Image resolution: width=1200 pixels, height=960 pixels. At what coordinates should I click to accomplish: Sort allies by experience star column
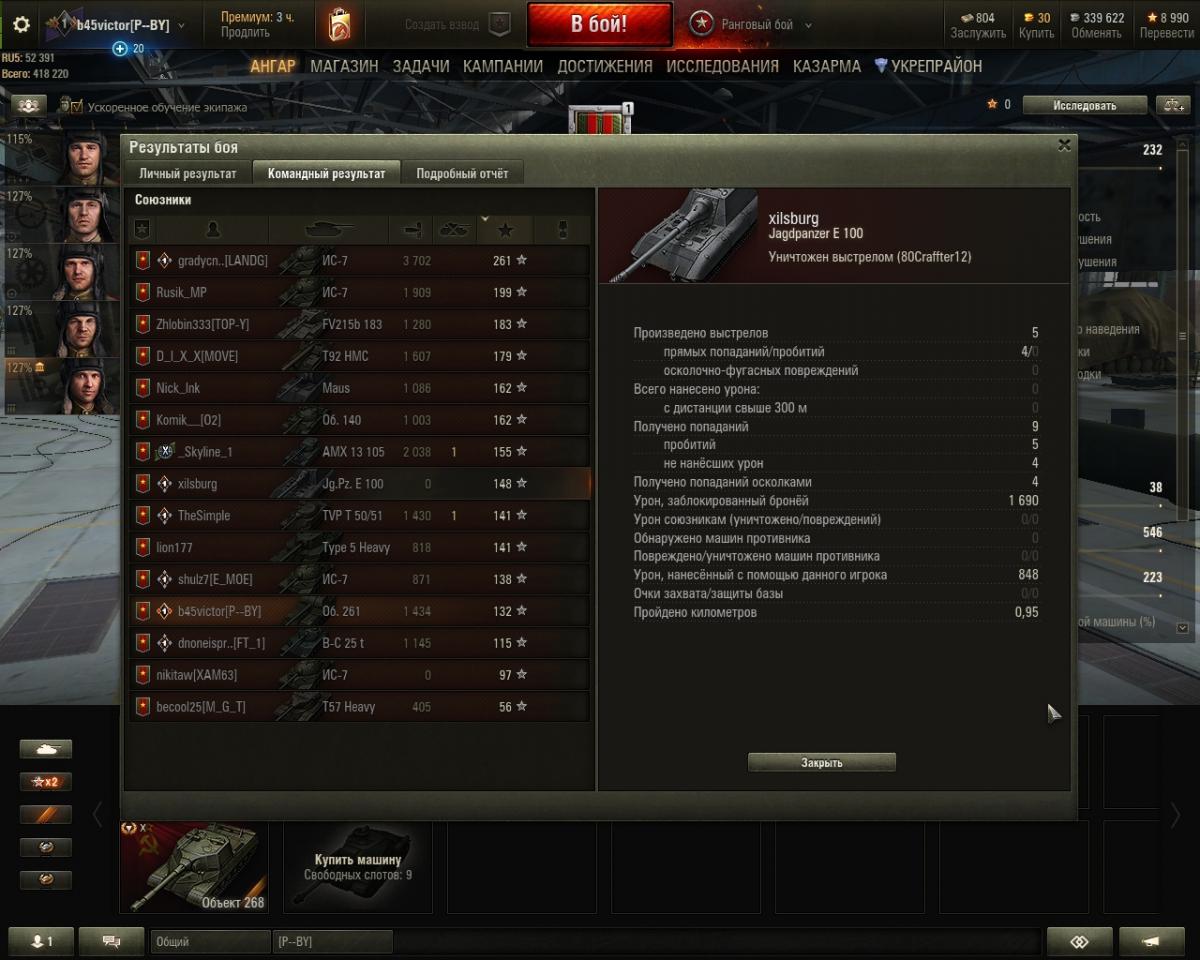(505, 230)
